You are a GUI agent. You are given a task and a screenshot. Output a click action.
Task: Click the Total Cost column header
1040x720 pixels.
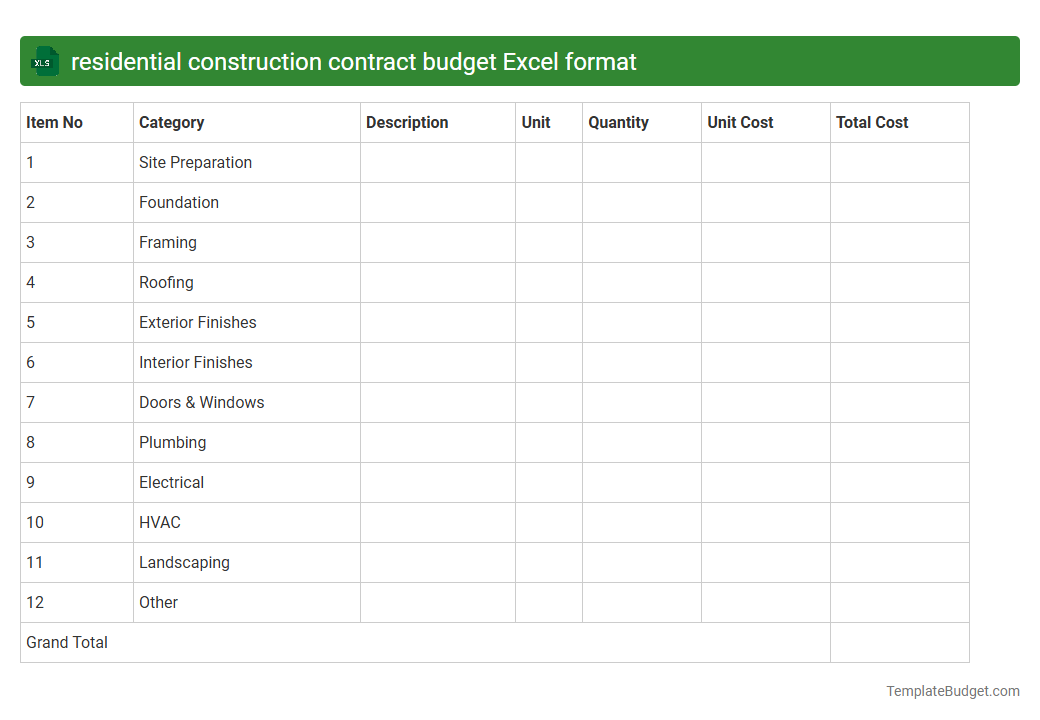click(871, 122)
